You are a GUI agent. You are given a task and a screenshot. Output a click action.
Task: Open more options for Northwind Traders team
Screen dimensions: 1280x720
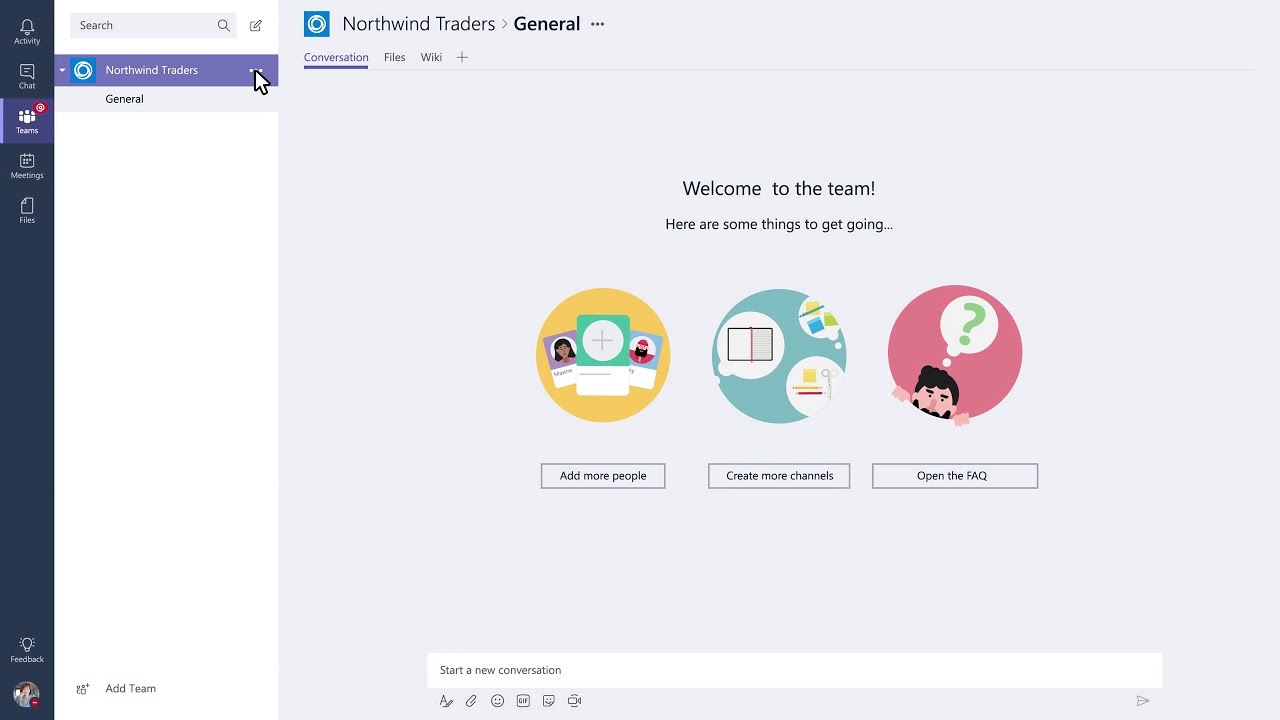coord(256,70)
